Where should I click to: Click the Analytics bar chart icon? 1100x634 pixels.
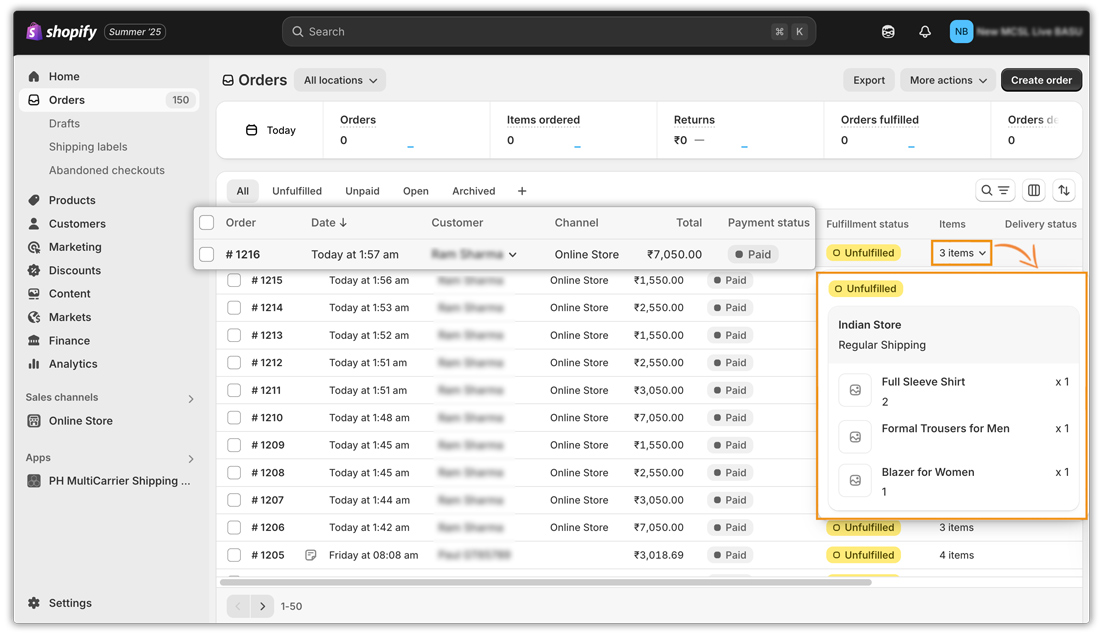[34, 364]
